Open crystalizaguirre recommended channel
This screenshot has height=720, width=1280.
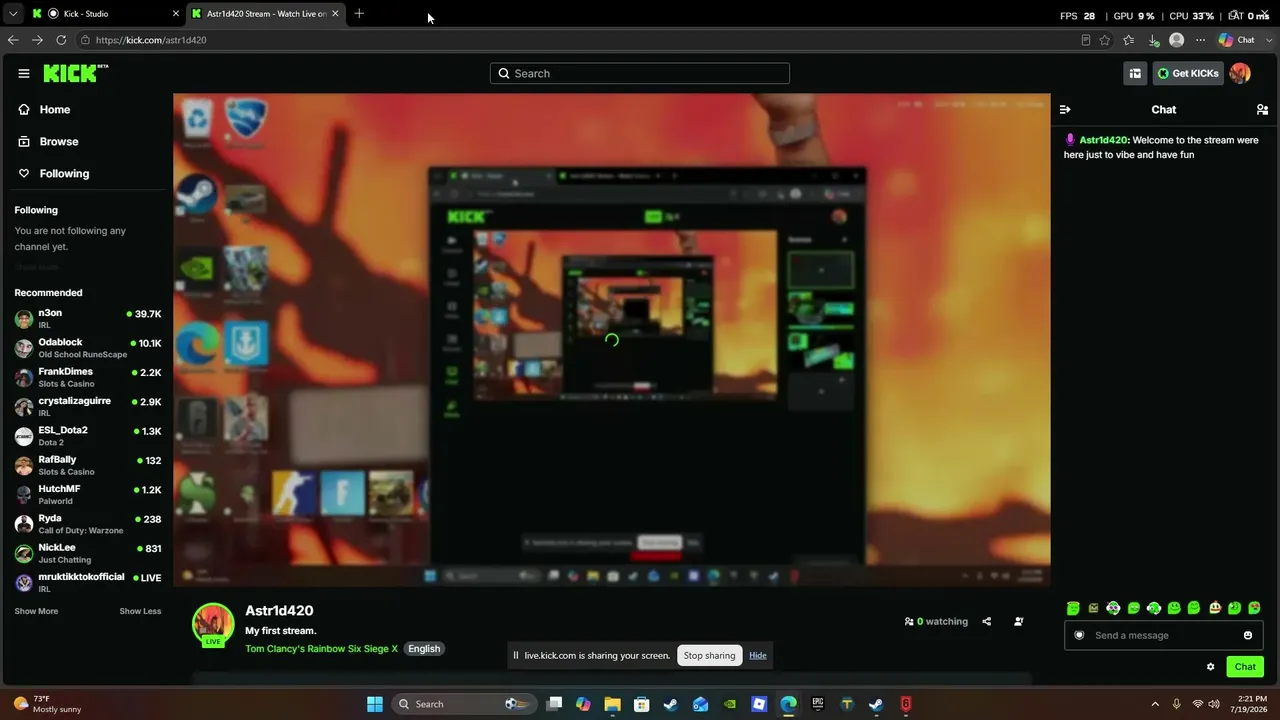pos(88,406)
